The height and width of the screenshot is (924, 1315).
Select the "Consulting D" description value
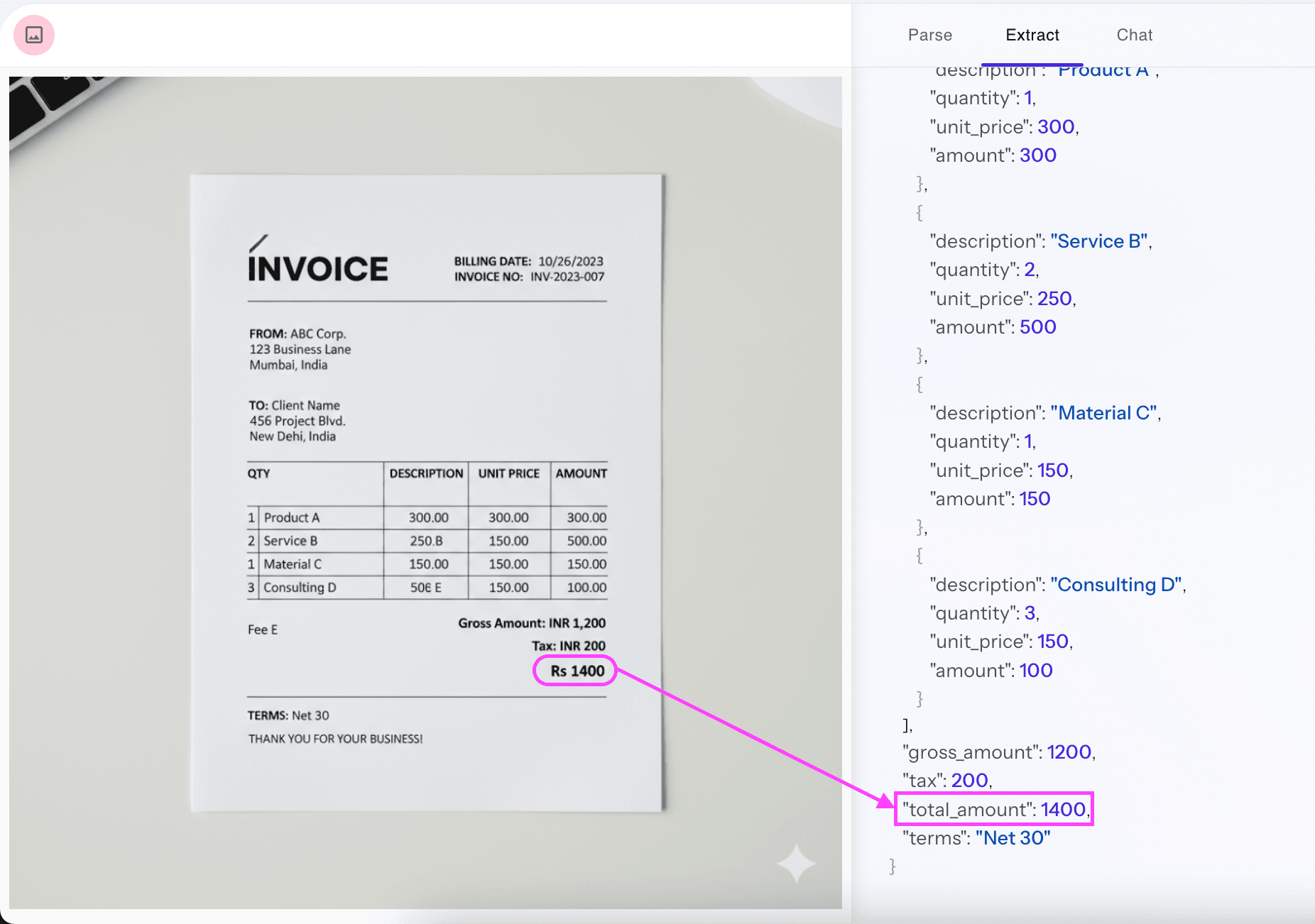(1115, 585)
